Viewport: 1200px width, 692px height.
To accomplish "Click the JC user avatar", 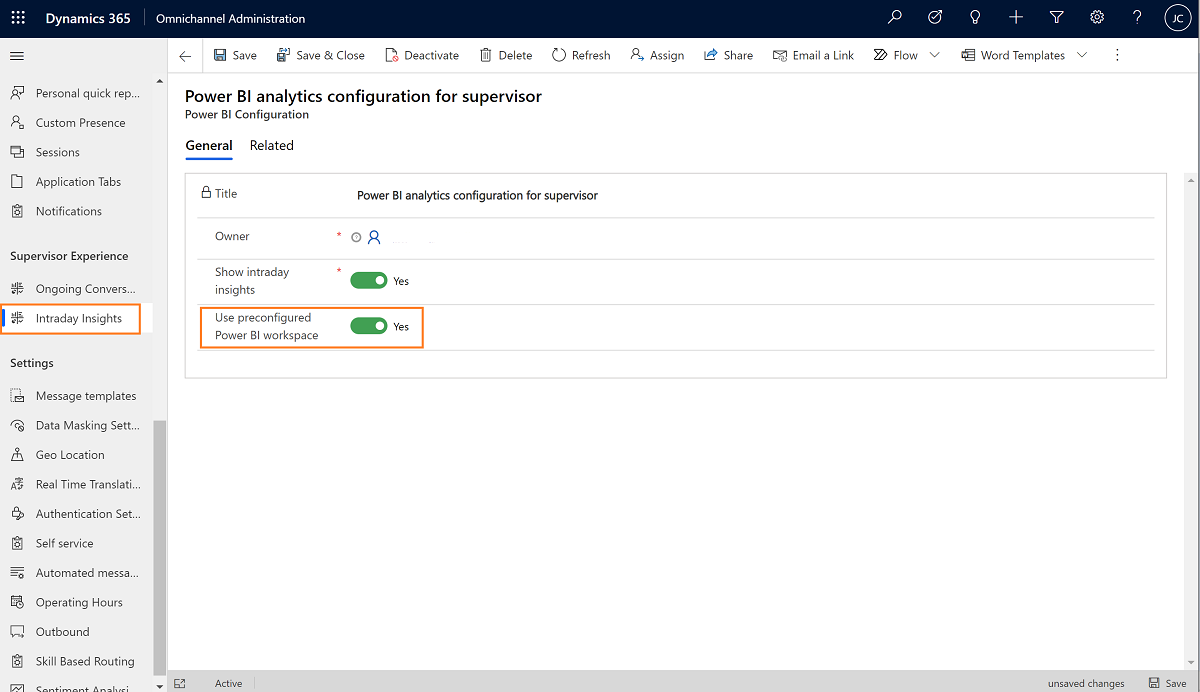I will (1177, 17).
